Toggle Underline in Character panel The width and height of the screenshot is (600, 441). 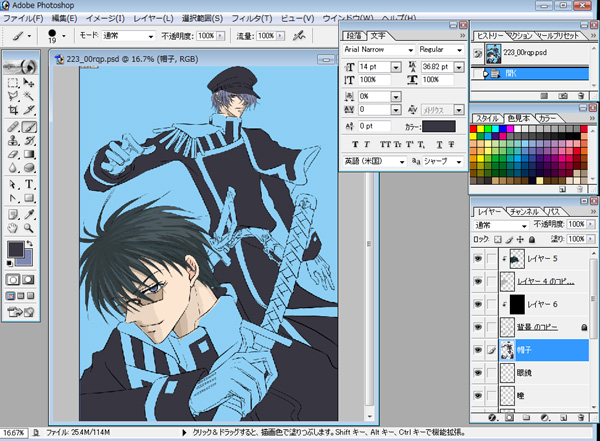(x=439, y=144)
